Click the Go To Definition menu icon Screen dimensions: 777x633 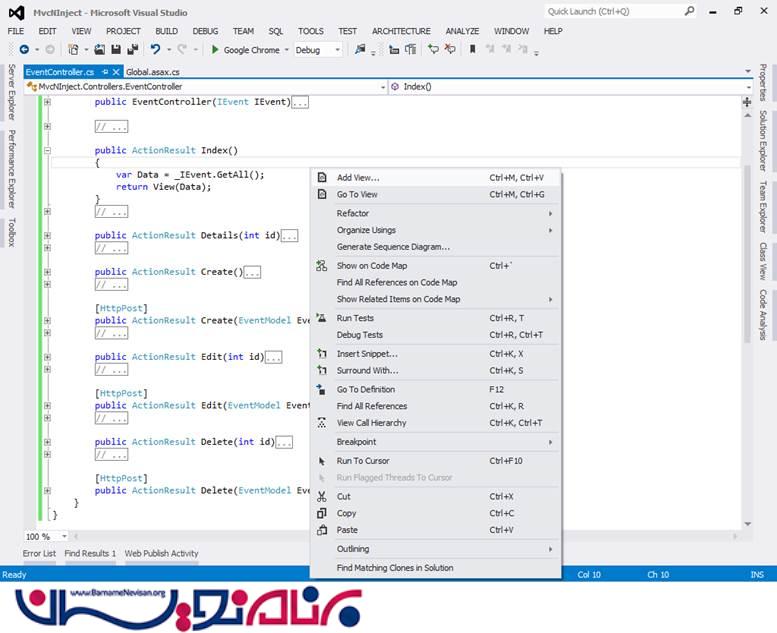pyautogui.click(x=321, y=390)
